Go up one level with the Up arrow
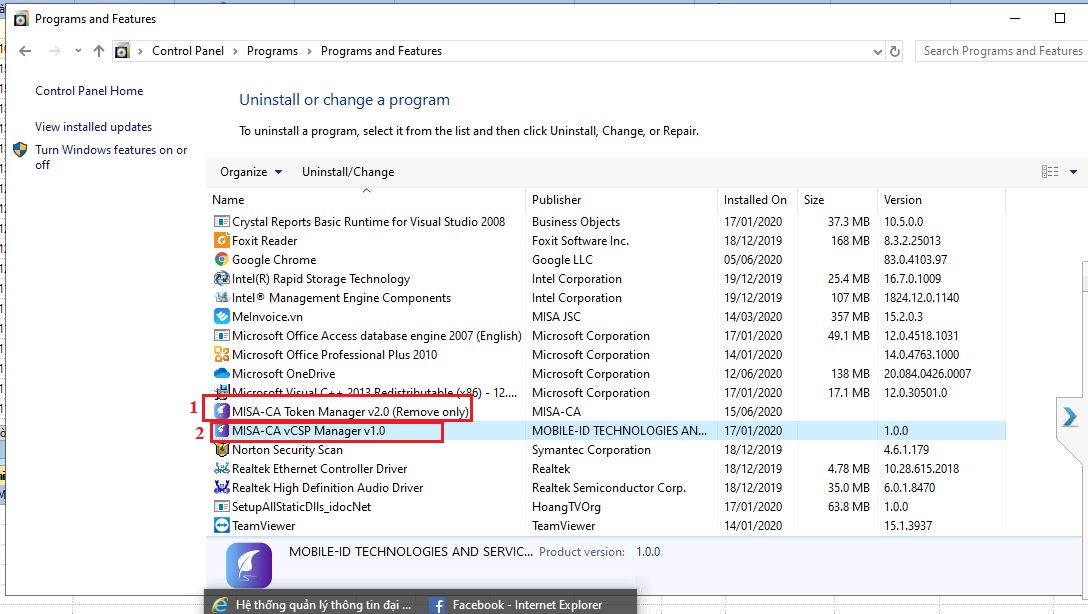Image resolution: width=1088 pixels, height=614 pixels. pyautogui.click(x=99, y=51)
